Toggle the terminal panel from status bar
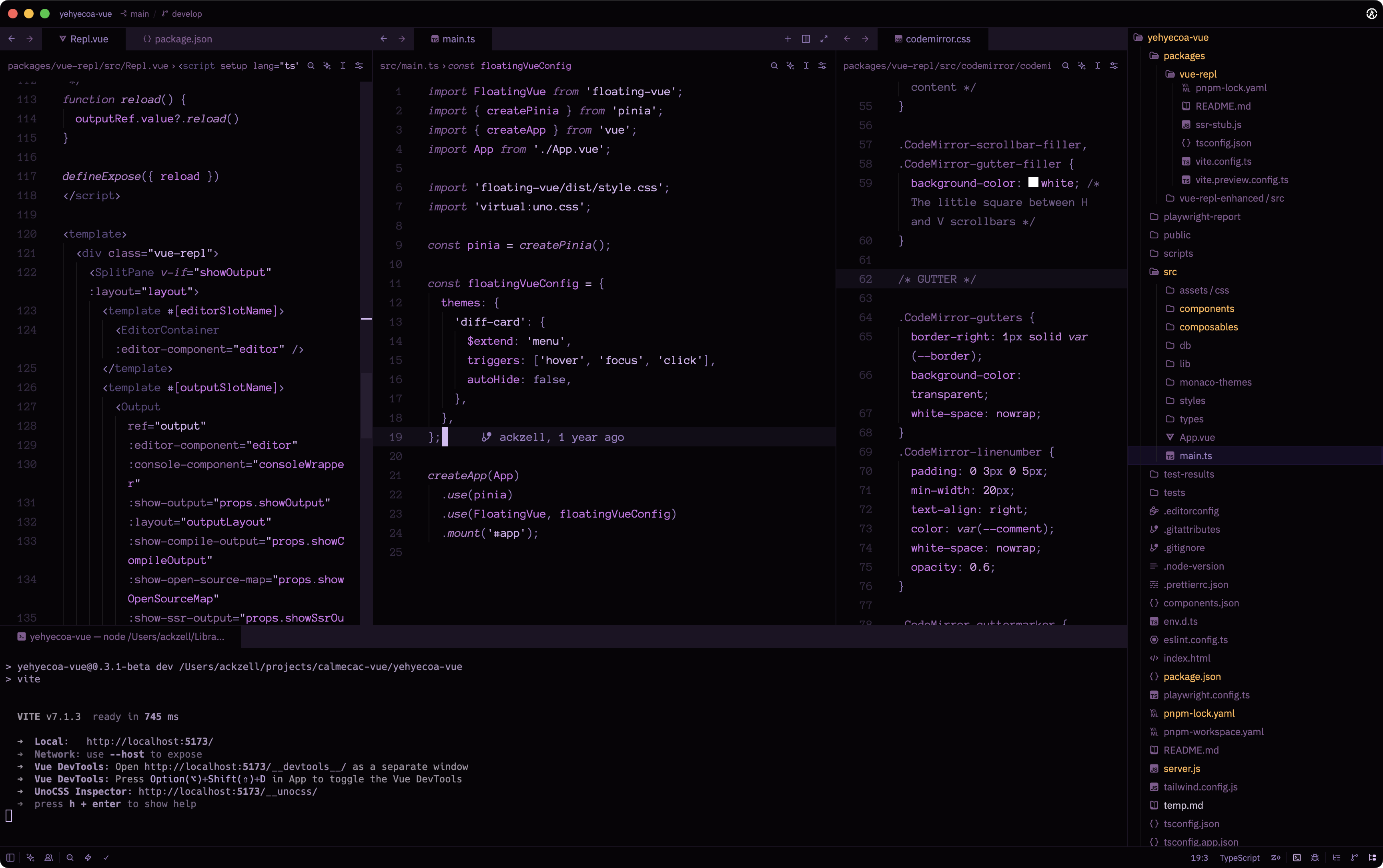This screenshot has height=868, width=1383. [1297, 858]
